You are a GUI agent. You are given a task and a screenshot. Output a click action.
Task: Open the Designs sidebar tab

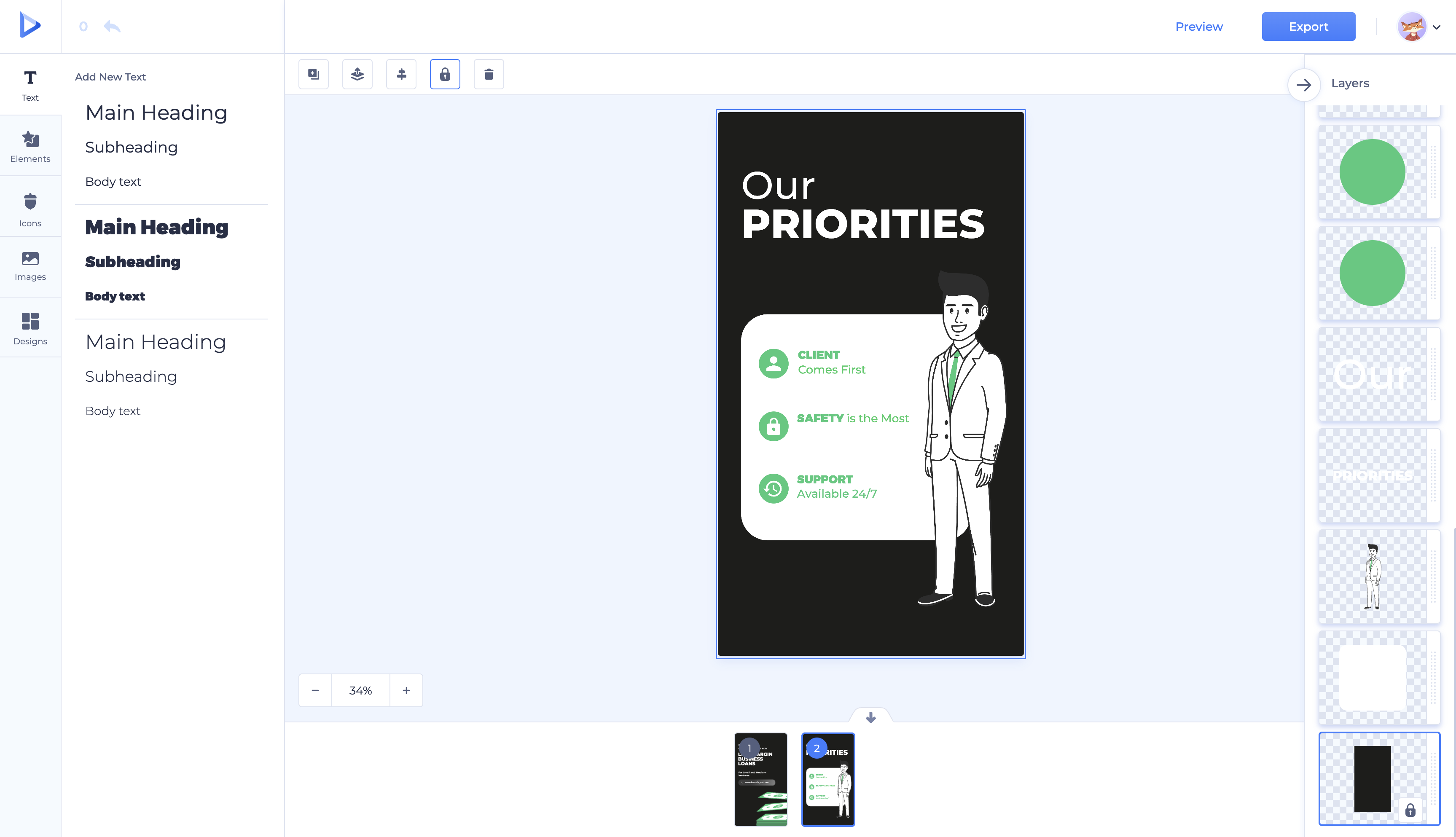point(30,328)
